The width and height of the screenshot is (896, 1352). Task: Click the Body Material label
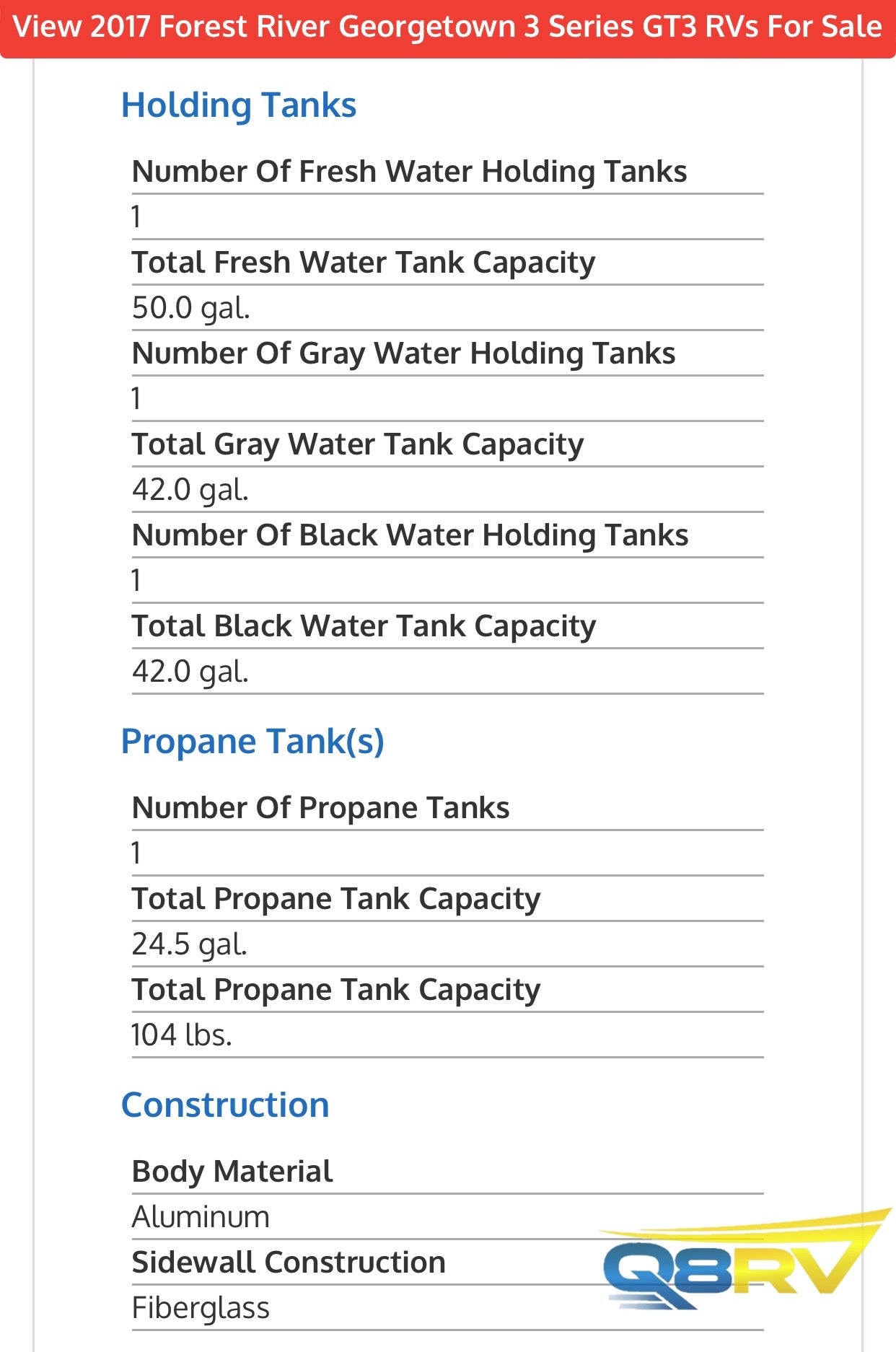(x=232, y=1172)
